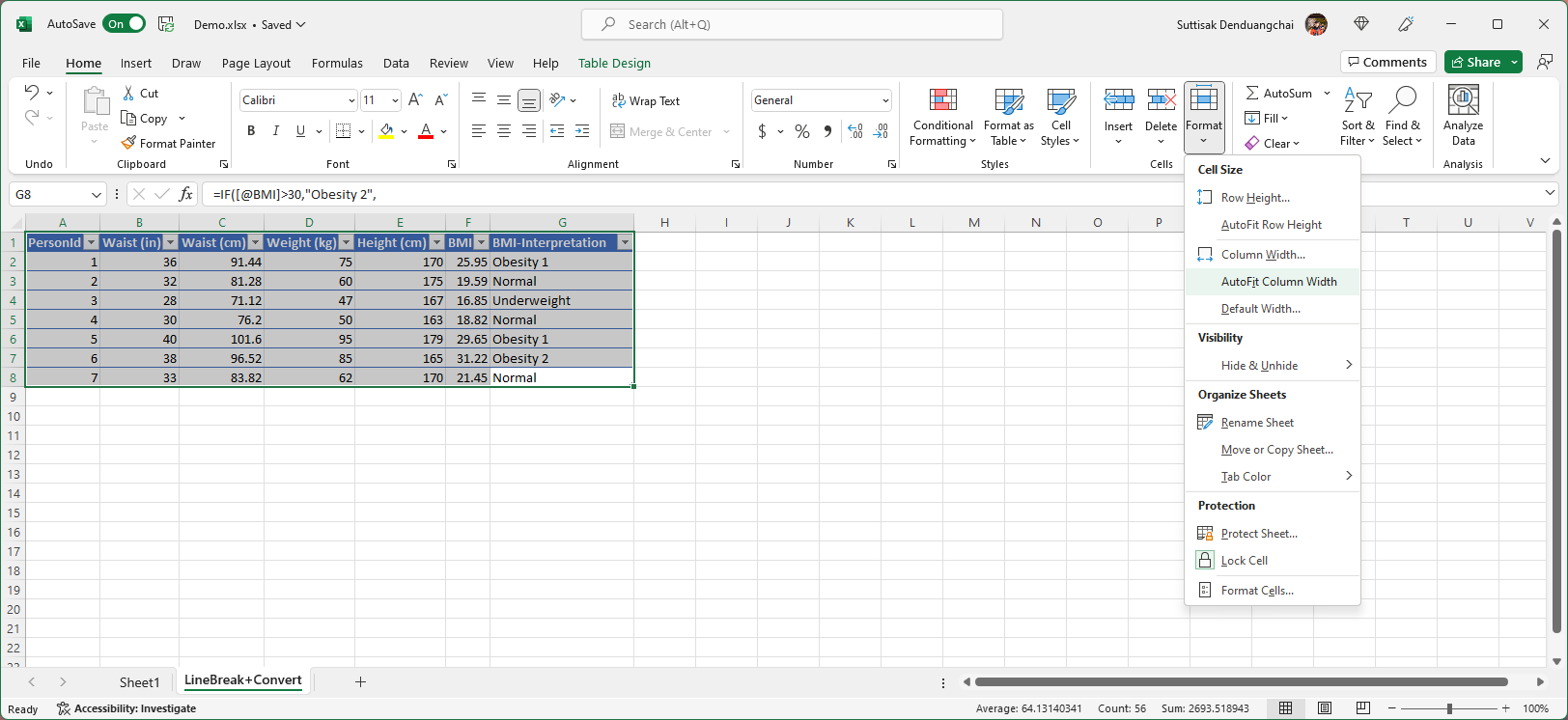Click the insert function fx icon
Viewport: 1568px width, 720px height.
(186, 194)
